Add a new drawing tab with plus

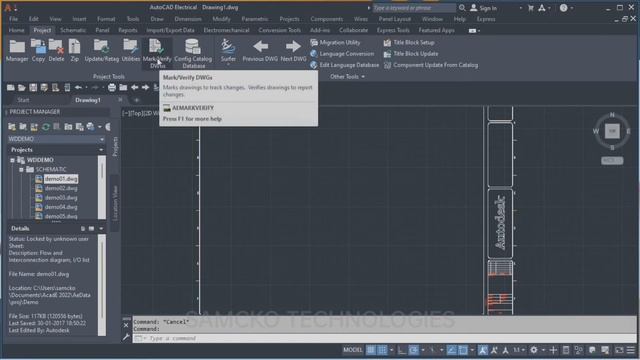[137, 100]
